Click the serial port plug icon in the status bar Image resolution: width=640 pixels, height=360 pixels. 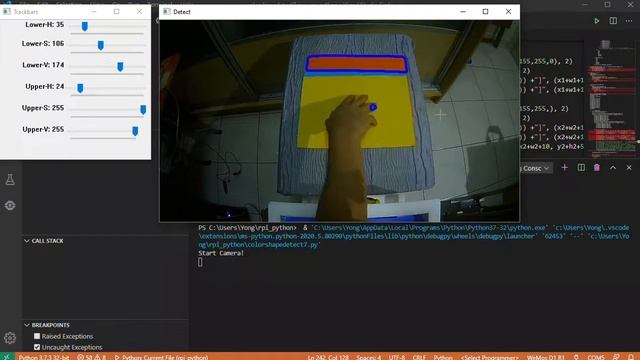click(576, 357)
